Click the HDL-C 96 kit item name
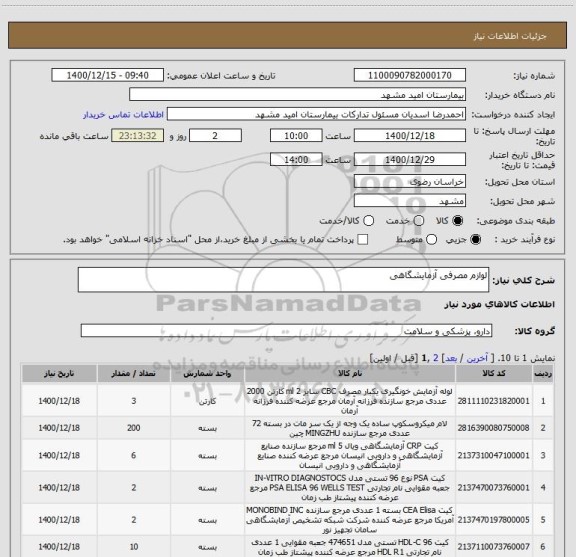The height and width of the screenshot is (557, 576). pos(350,547)
